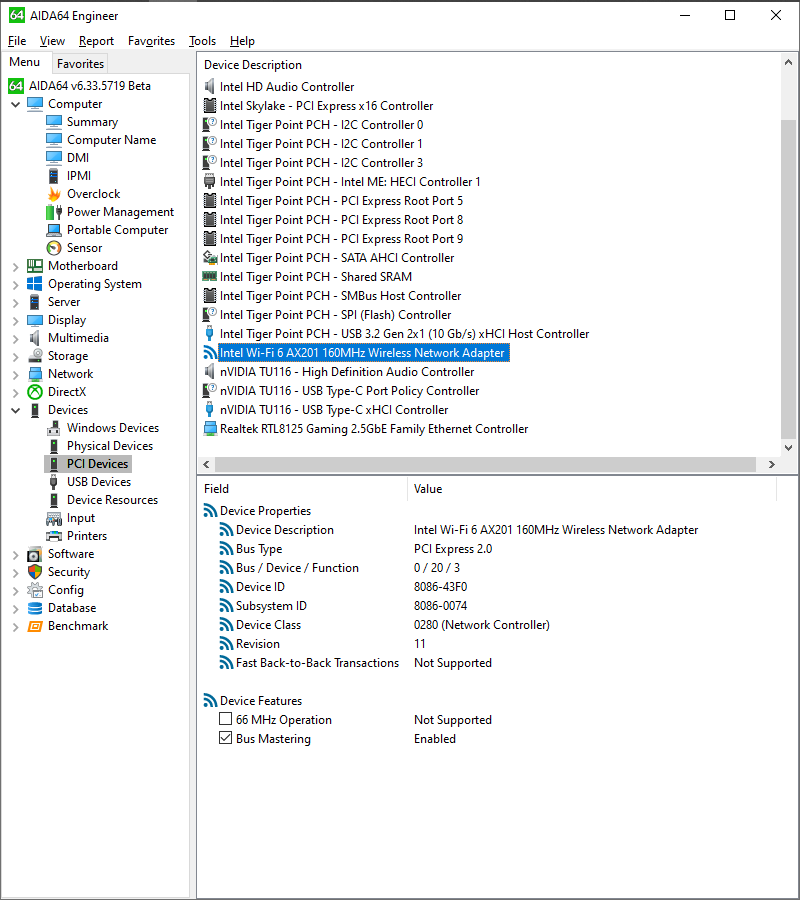Image resolution: width=800 pixels, height=900 pixels.
Task: Open the Help menu
Action: pos(242,41)
